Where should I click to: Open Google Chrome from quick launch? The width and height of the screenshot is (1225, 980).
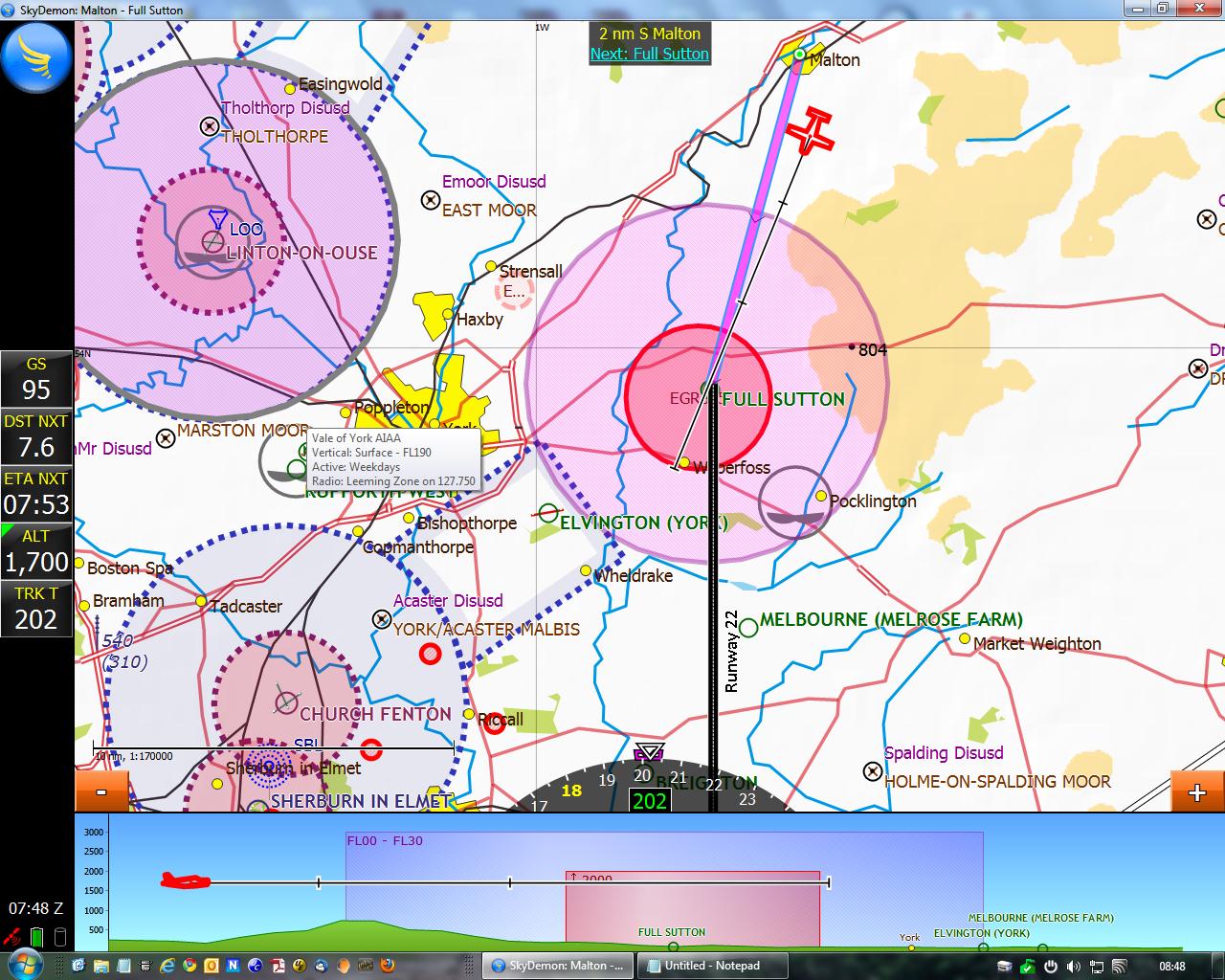click(x=189, y=966)
